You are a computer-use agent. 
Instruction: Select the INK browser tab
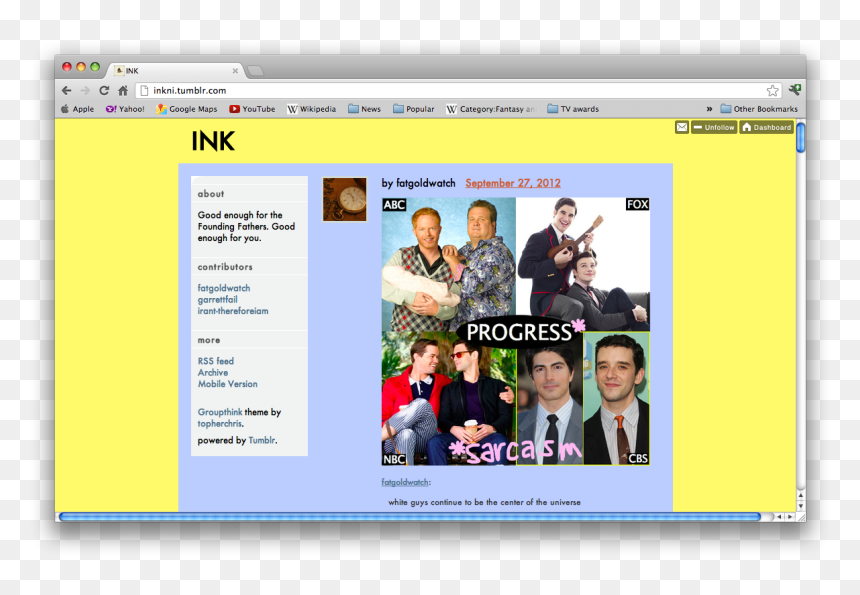point(176,71)
